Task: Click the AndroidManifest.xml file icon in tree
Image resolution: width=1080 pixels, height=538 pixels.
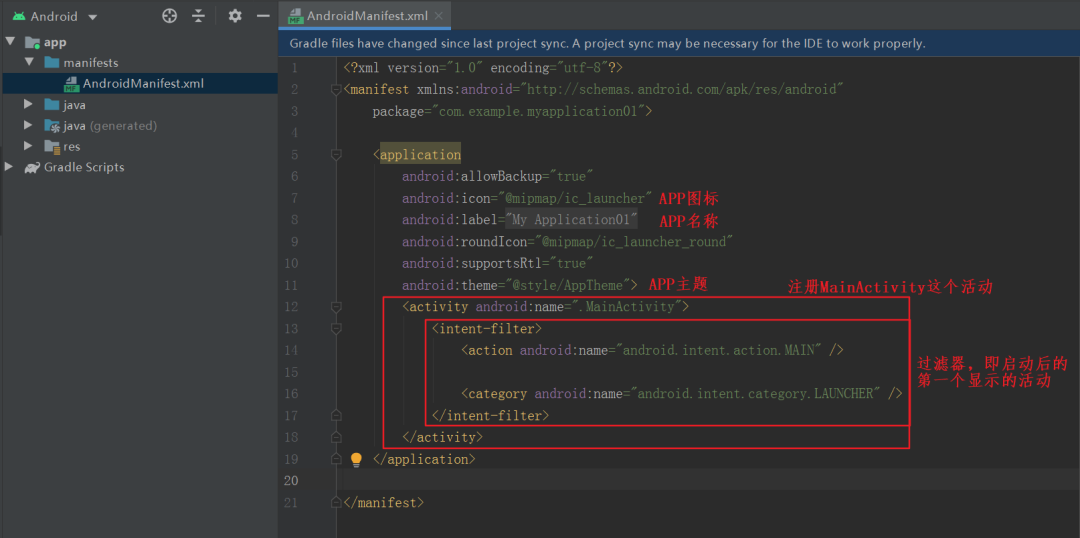Action: (72, 84)
